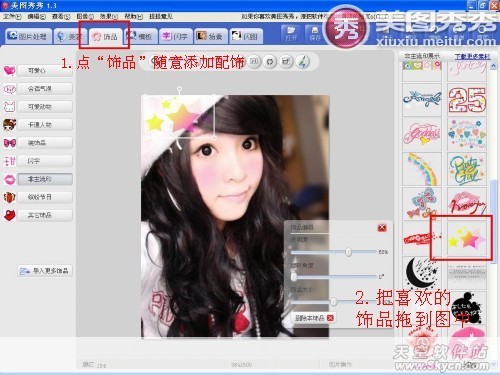The width and height of the screenshot is (500, 375).
Task: Open the 可爱动物 sticker category
Action: pos(45,107)
